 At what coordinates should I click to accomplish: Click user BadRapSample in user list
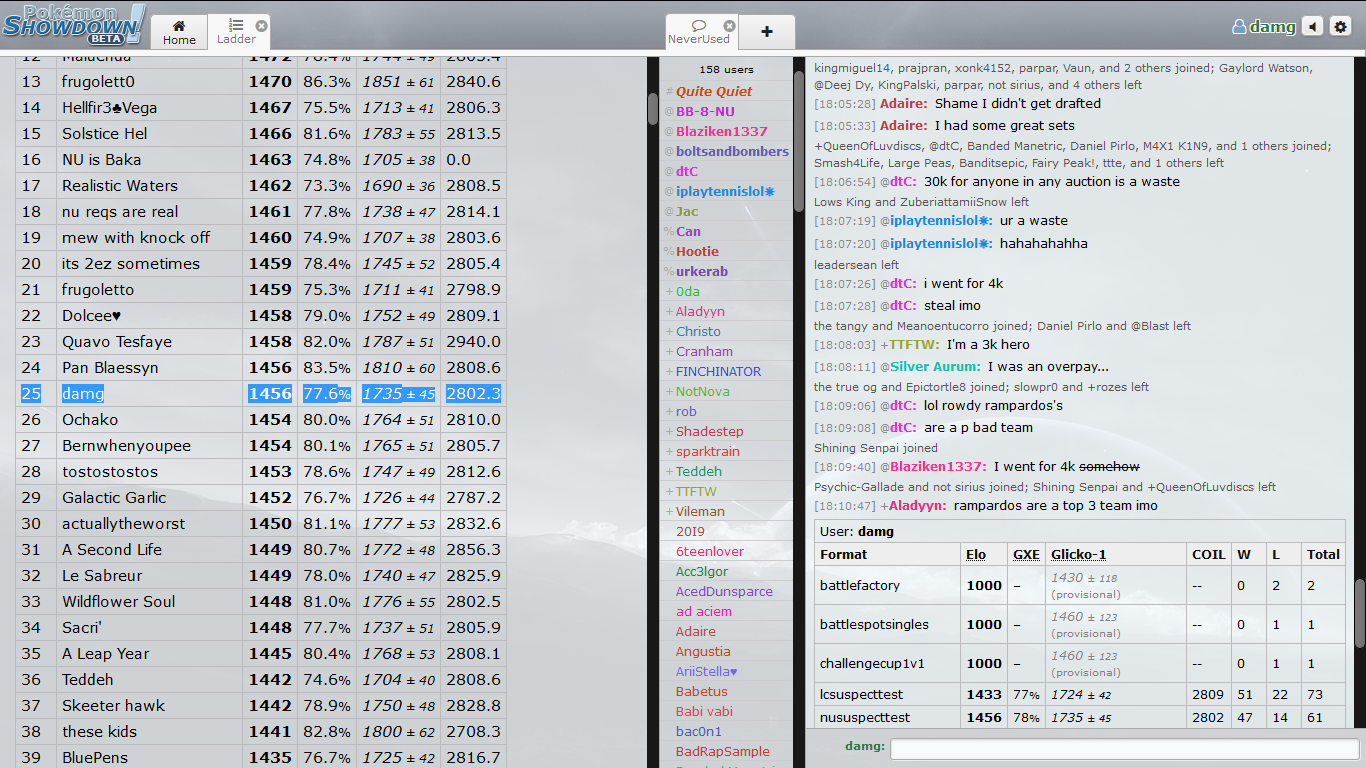pyautogui.click(x=722, y=751)
